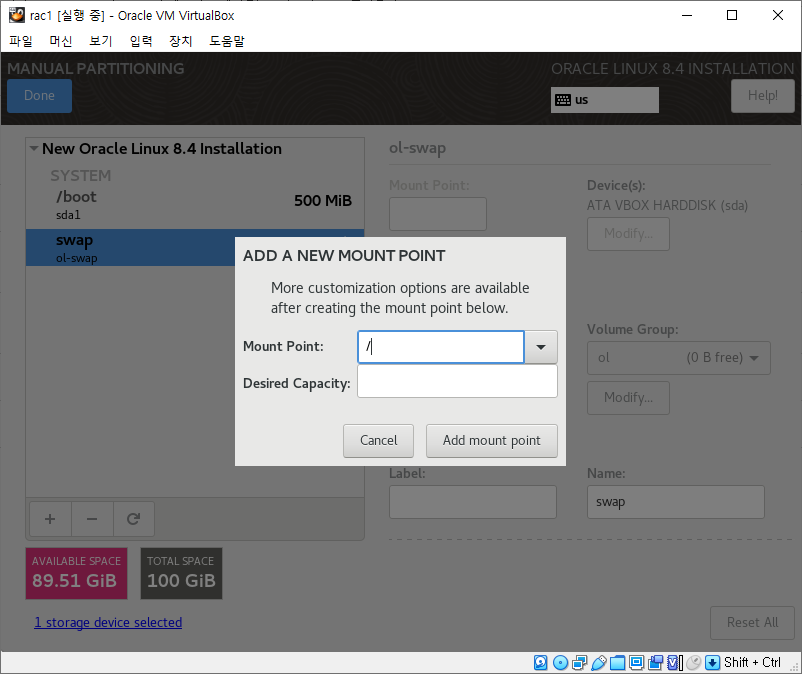This screenshot has width=802, height=674.
Task: Click the ol-swap Mount Point field
Action: point(438,214)
